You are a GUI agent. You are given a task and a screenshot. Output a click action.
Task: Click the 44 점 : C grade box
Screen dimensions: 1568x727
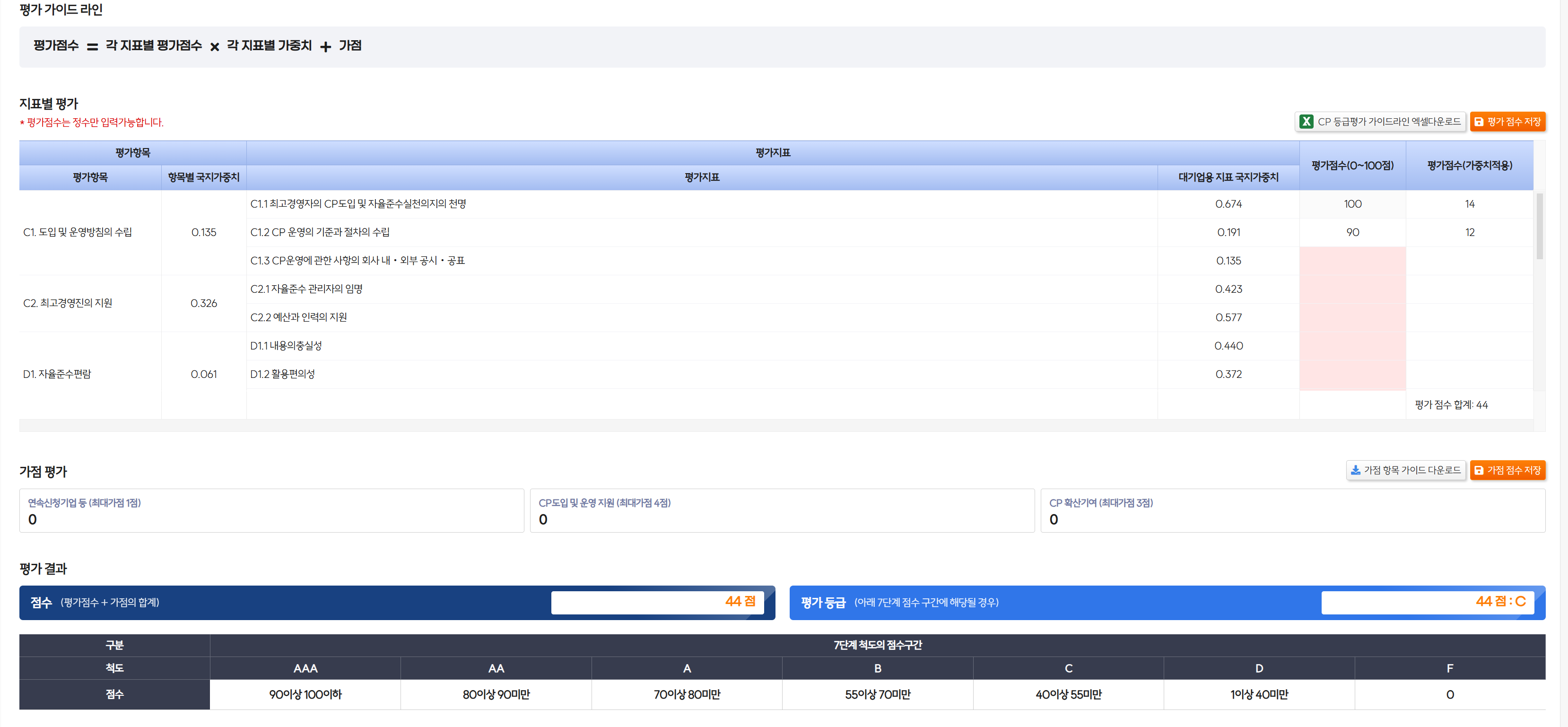(1428, 602)
